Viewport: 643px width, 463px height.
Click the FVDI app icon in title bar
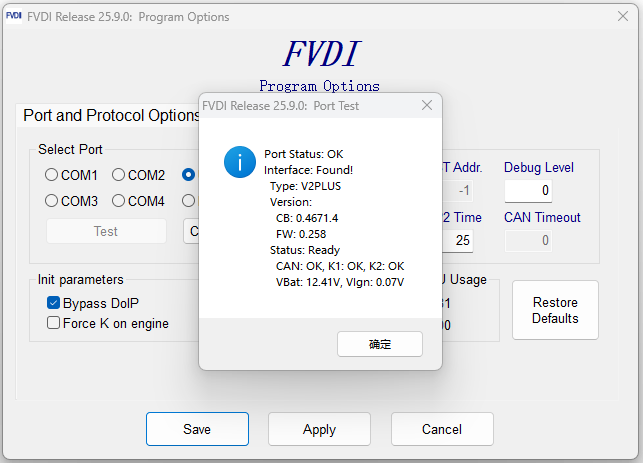[15, 17]
